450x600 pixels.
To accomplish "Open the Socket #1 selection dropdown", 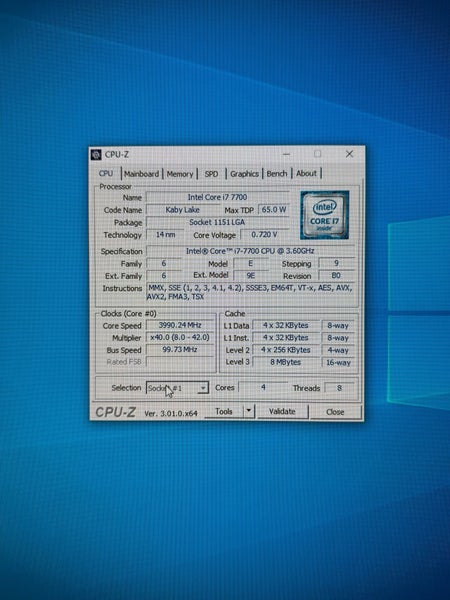I will coord(178,388).
